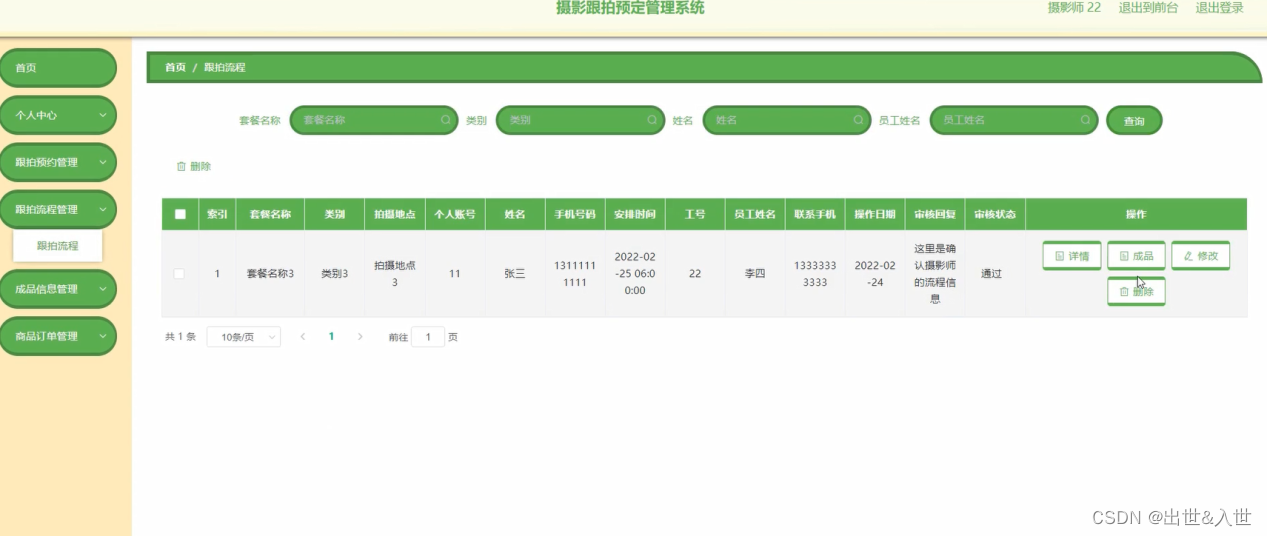Click the search icon in 员工姓名 field
Viewport: 1267px width, 536px height.
click(x=1086, y=120)
